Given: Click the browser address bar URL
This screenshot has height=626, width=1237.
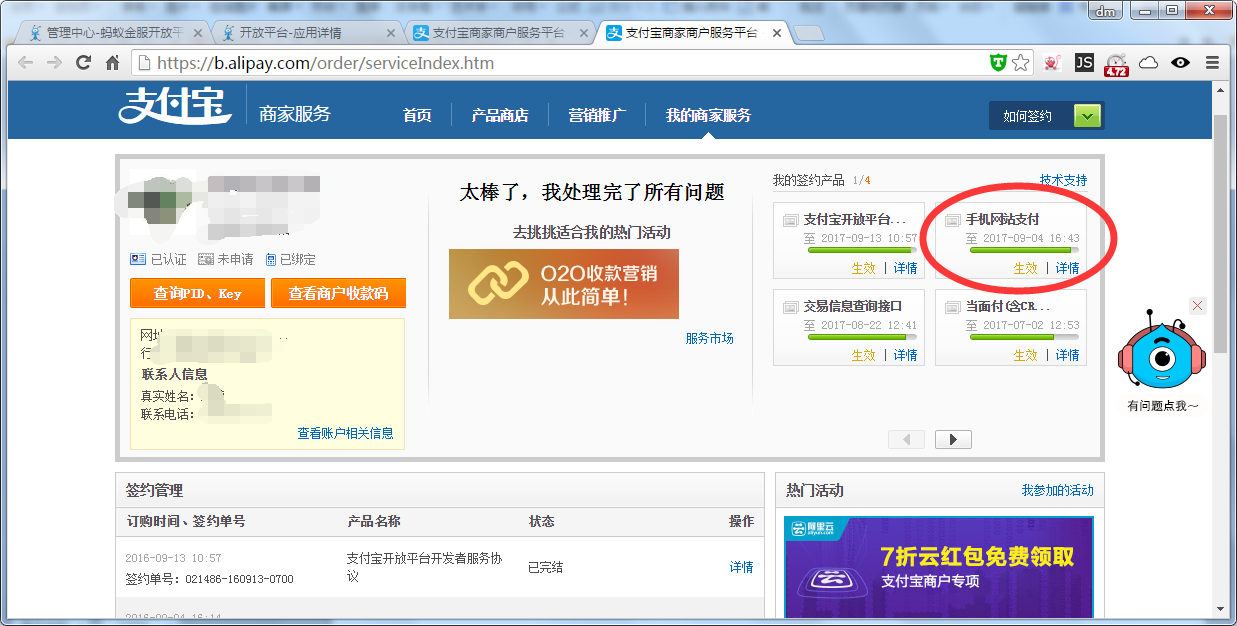Looking at the screenshot, I should coord(325,63).
